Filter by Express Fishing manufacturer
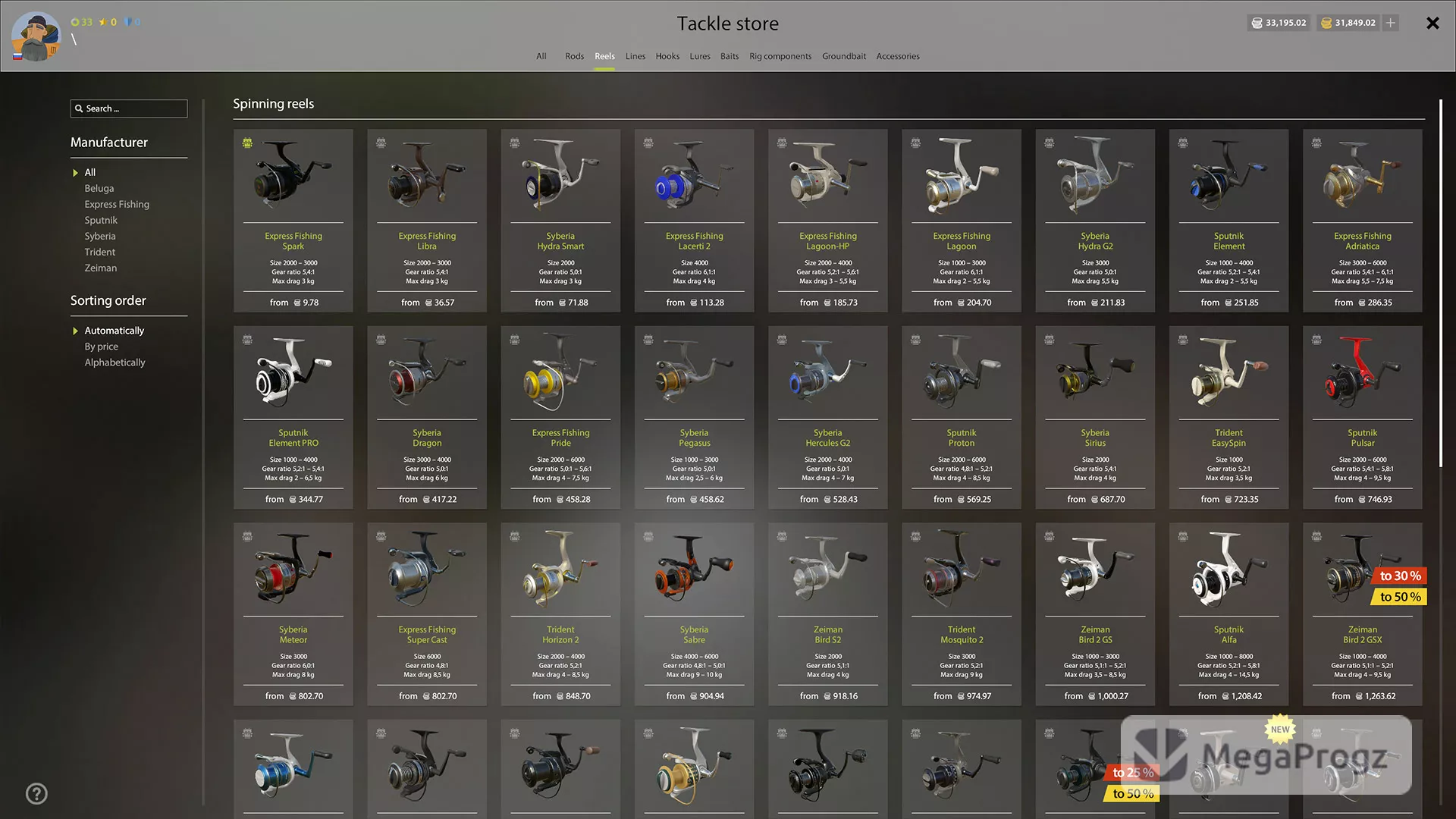 click(x=117, y=204)
